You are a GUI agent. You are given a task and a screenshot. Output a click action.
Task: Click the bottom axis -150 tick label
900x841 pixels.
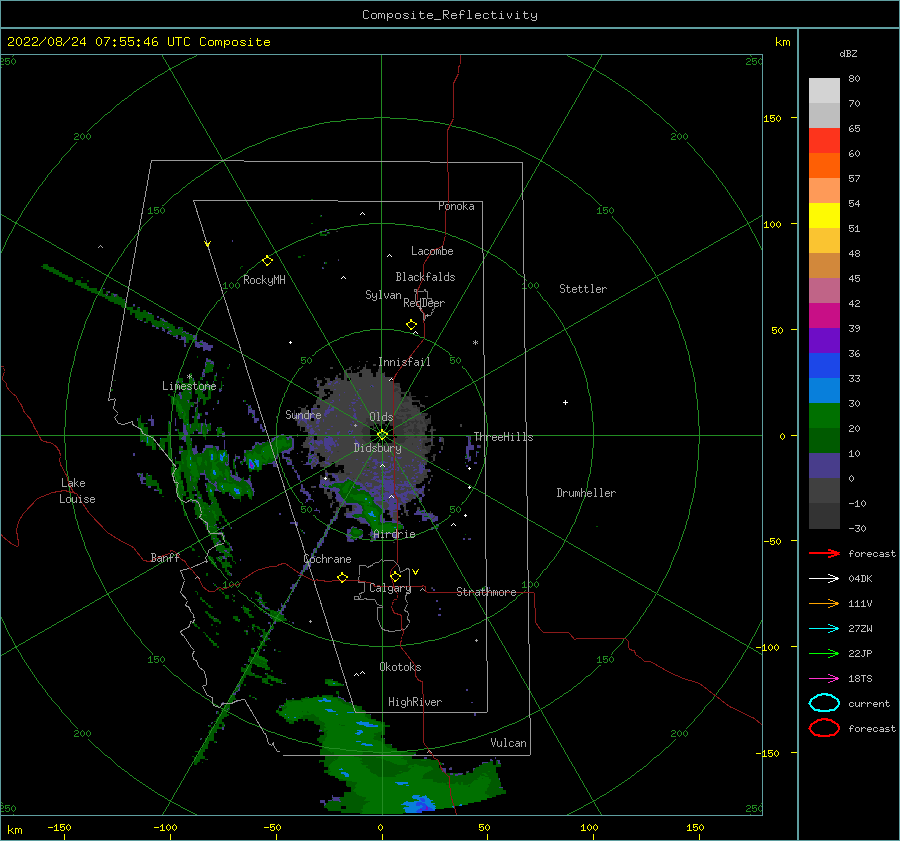coord(59,828)
